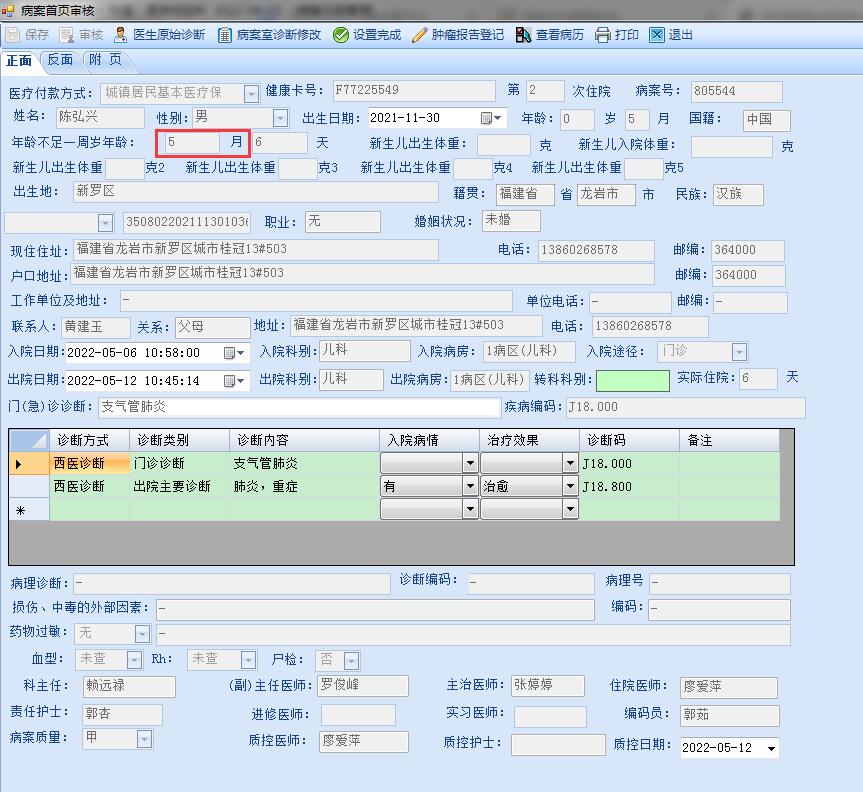This screenshot has height=792, width=863.
Task: Open 入院病情 dropdown in 门诊诊断 row
Action: (470, 463)
